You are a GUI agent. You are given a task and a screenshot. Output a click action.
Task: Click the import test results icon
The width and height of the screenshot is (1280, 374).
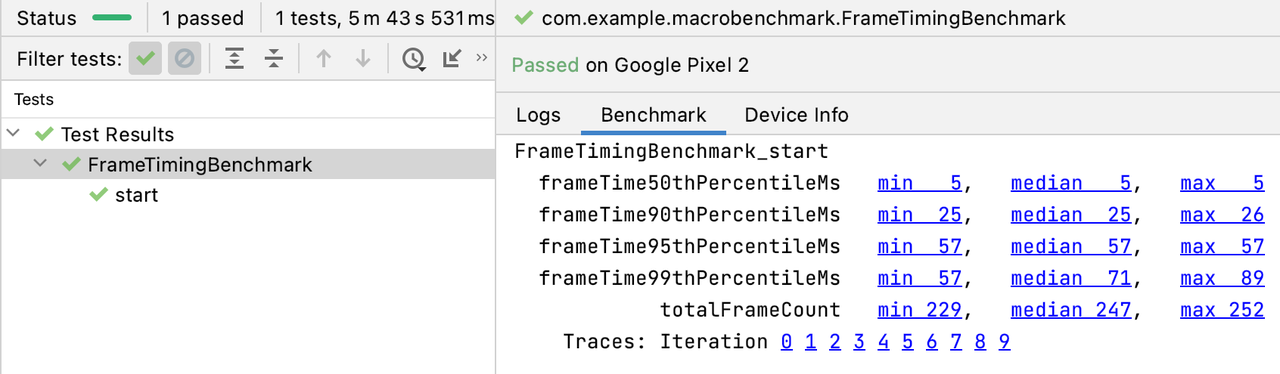coord(452,59)
